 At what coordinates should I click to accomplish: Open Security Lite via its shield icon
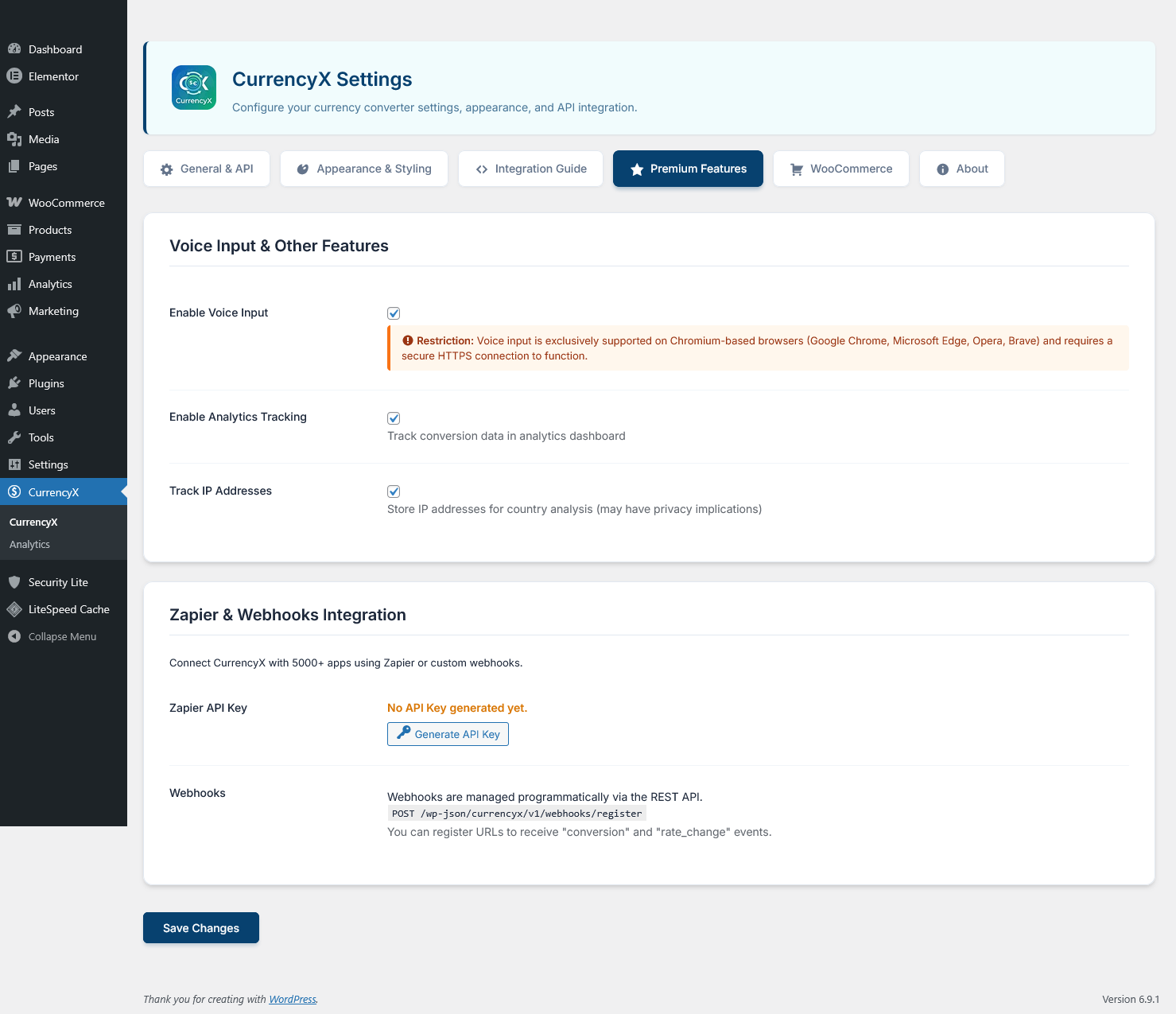point(14,582)
